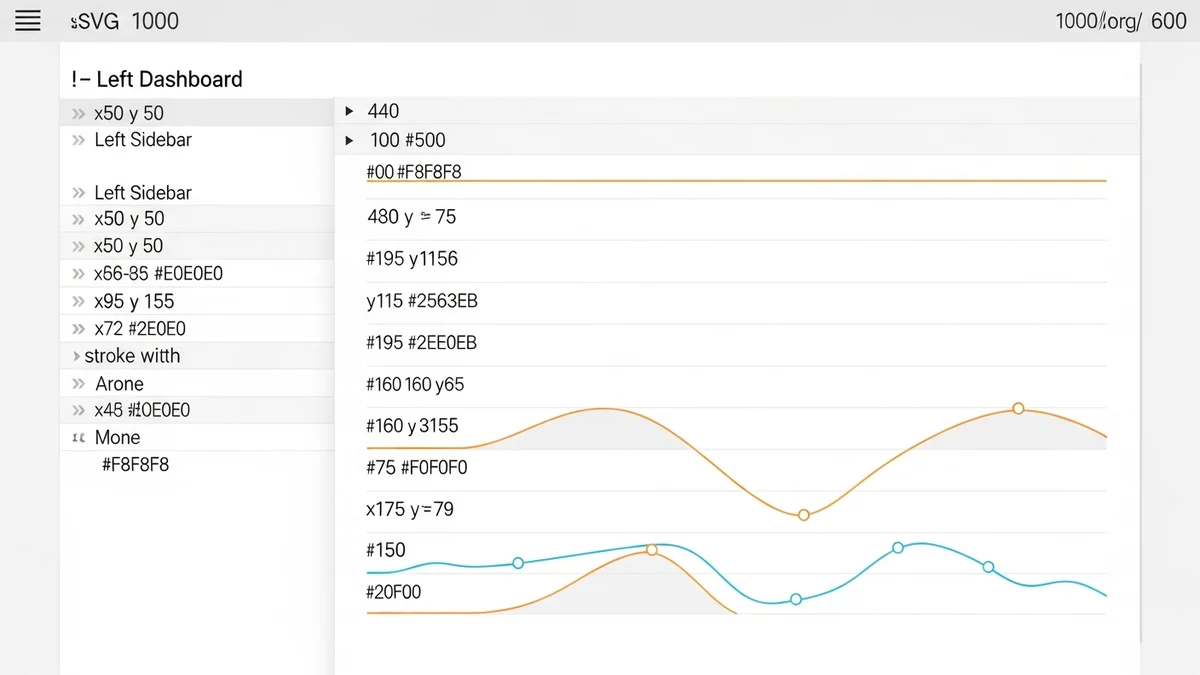Click the double-chevron beside x72 #2E0E0

[x=78, y=329]
